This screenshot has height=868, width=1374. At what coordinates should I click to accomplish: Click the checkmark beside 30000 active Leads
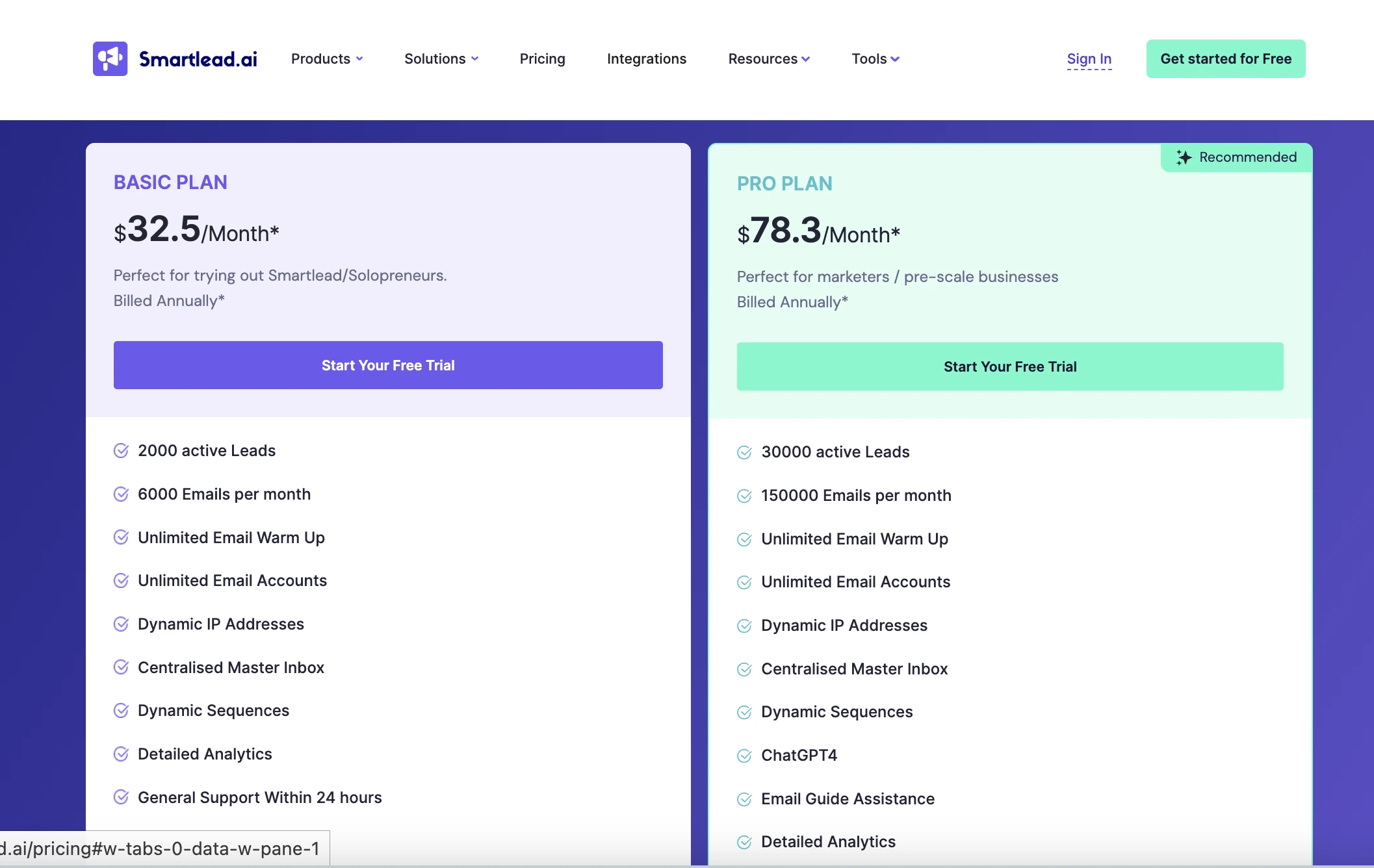click(x=745, y=452)
